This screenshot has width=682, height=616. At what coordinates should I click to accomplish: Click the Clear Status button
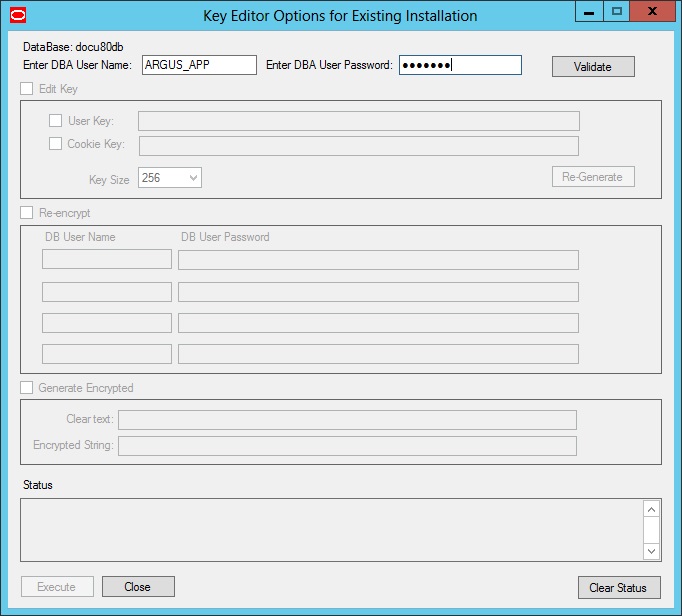(619, 588)
